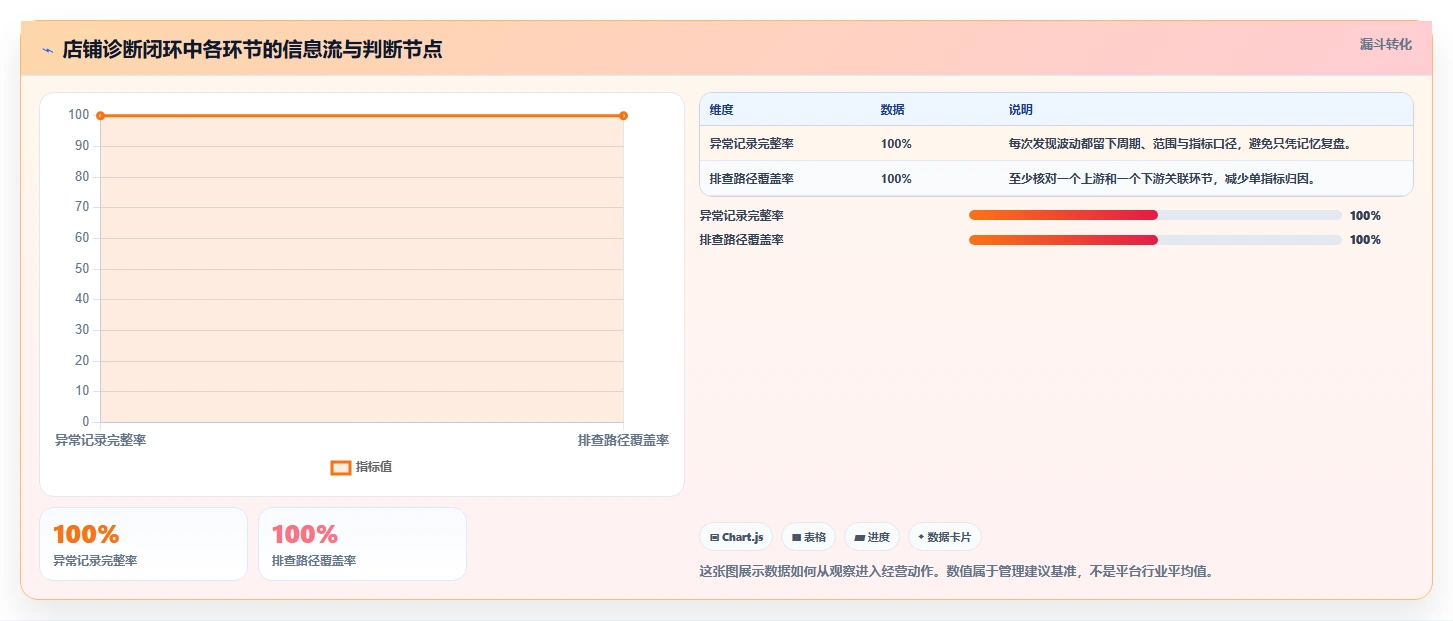Click the description starting 至少核对一个上游

click(1162, 179)
